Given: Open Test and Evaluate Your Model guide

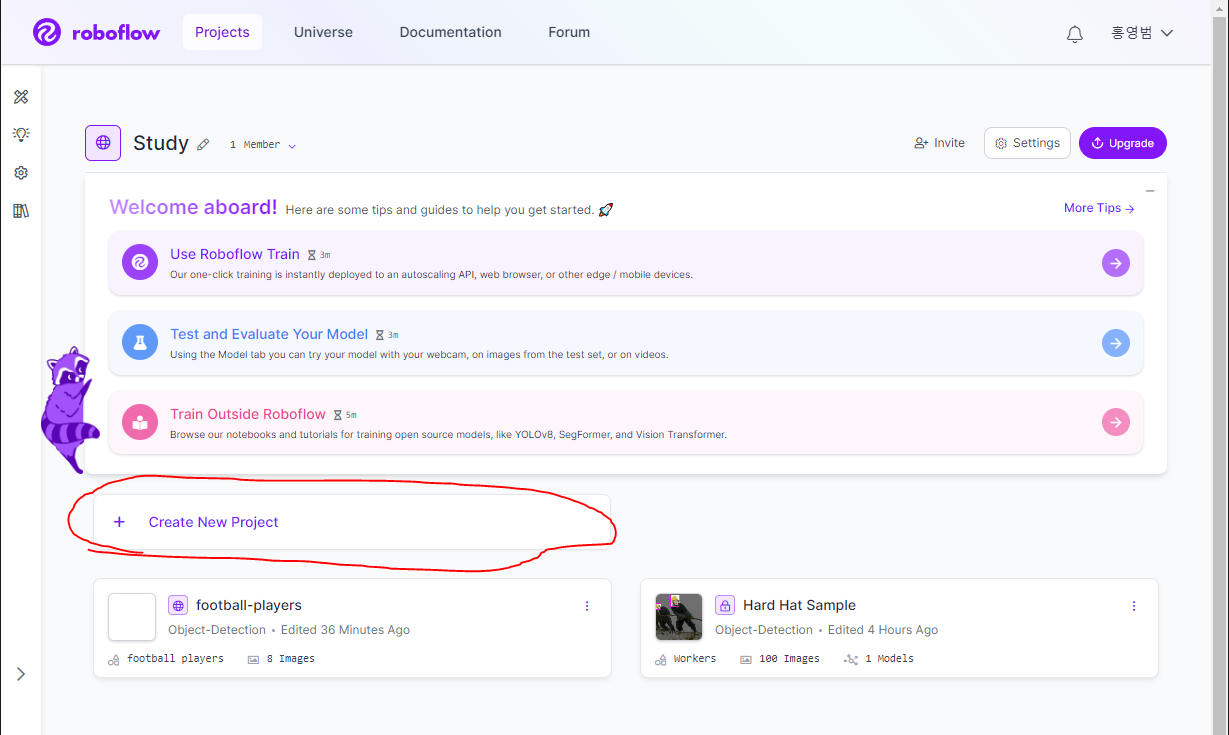Looking at the screenshot, I should coord(269,334).
